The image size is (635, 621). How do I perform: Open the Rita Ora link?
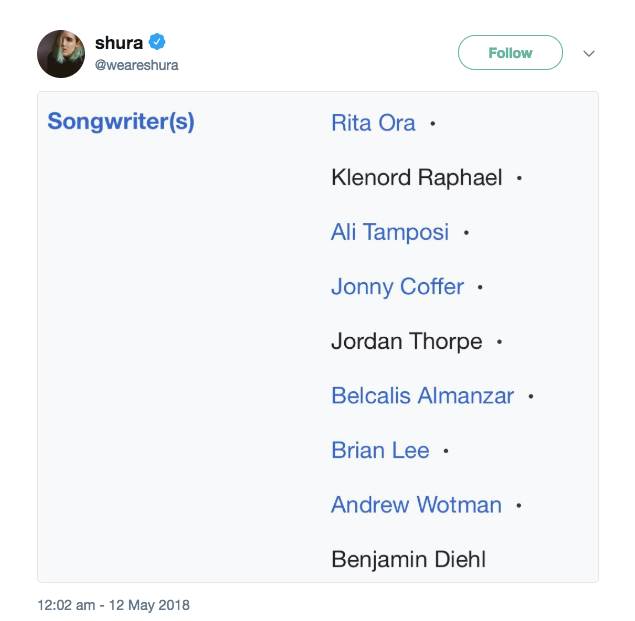(373, 123)
